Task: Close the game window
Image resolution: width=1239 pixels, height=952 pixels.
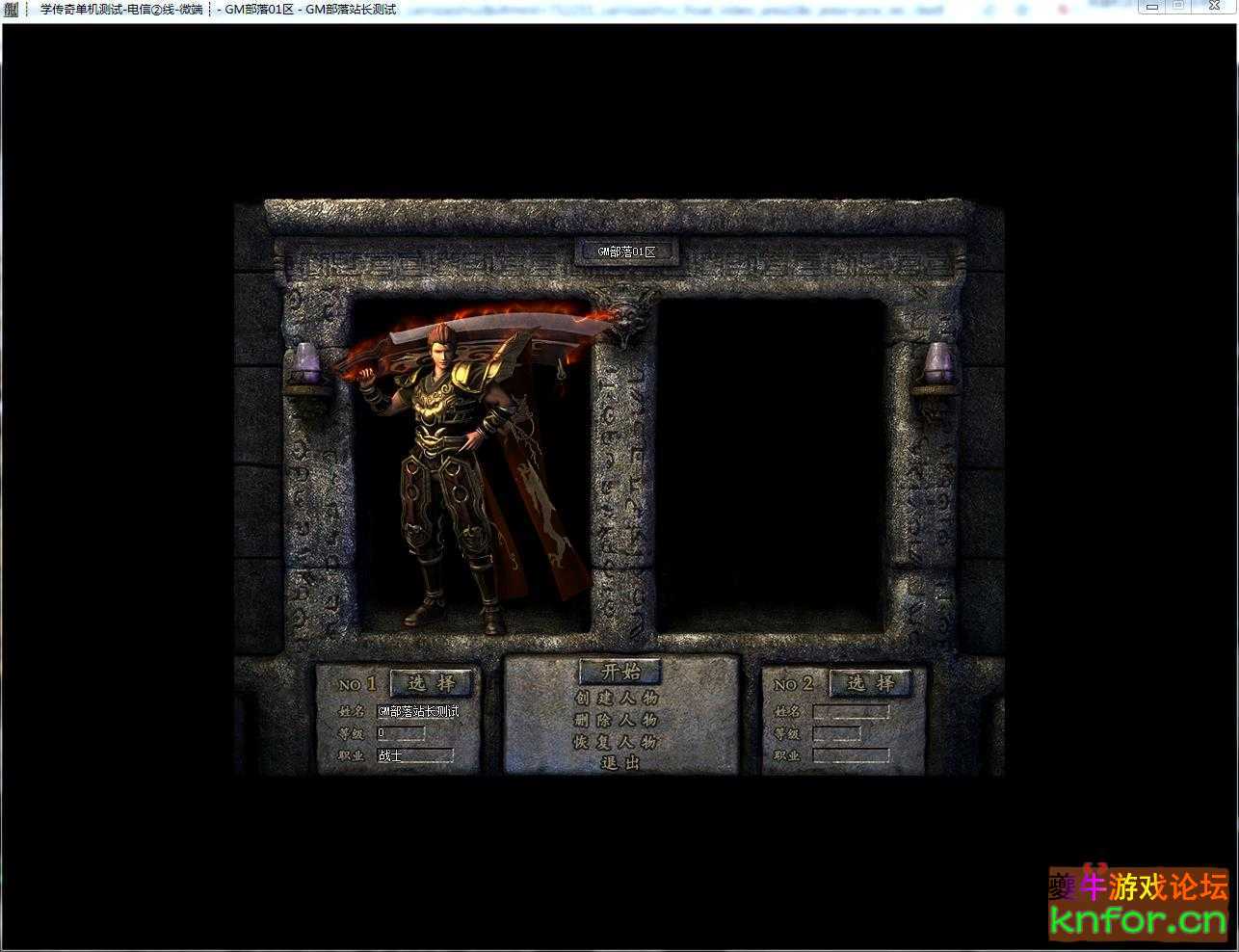Action: point(1214,7)
